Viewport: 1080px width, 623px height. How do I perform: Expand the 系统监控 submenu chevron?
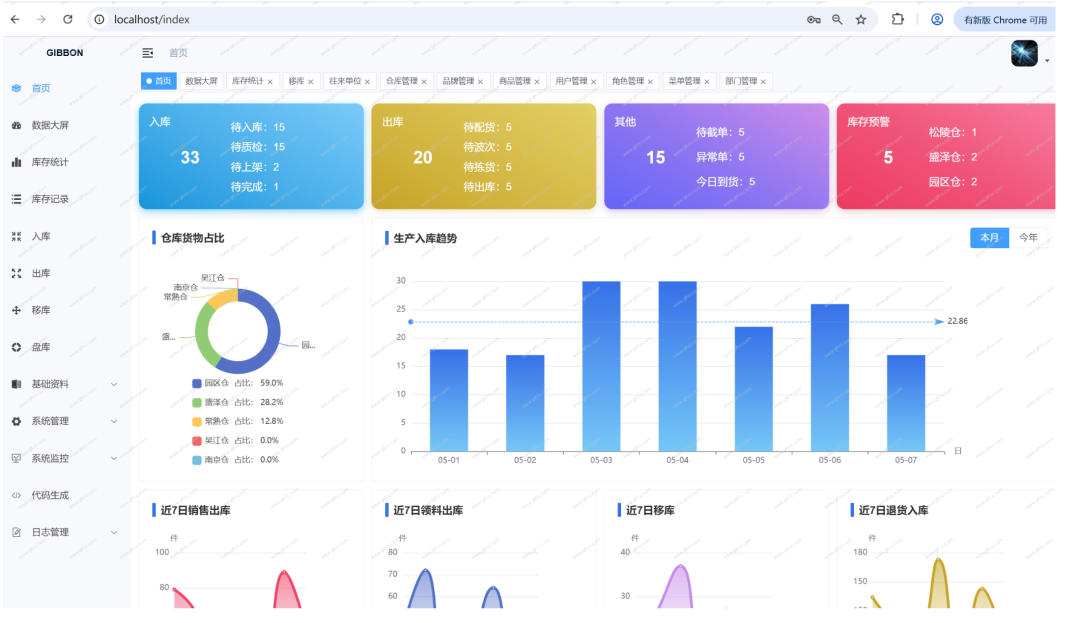(x=114, y=458)
